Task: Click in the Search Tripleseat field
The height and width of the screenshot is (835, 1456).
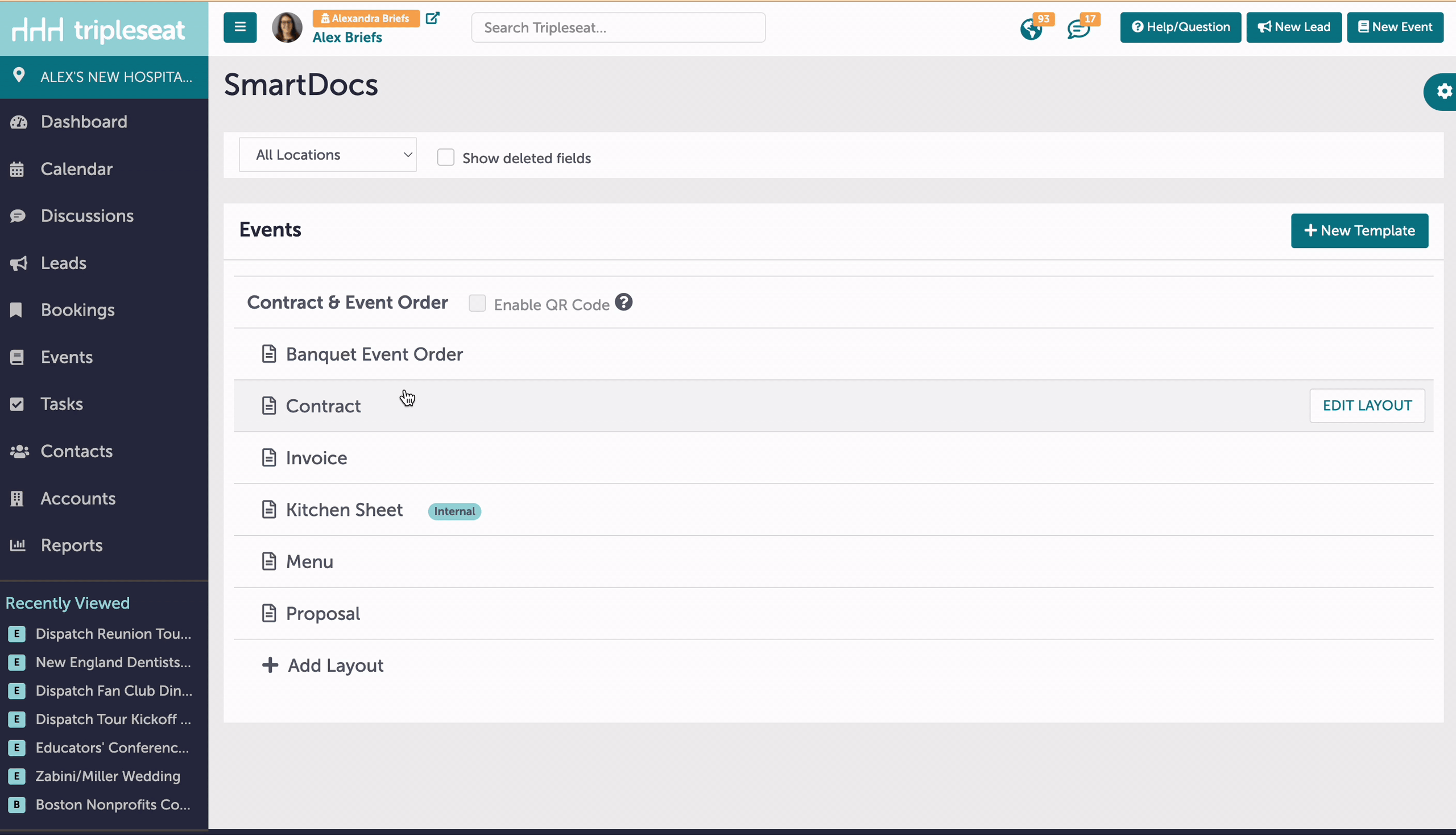Action: pyautogui.click(x=618, y=27)
